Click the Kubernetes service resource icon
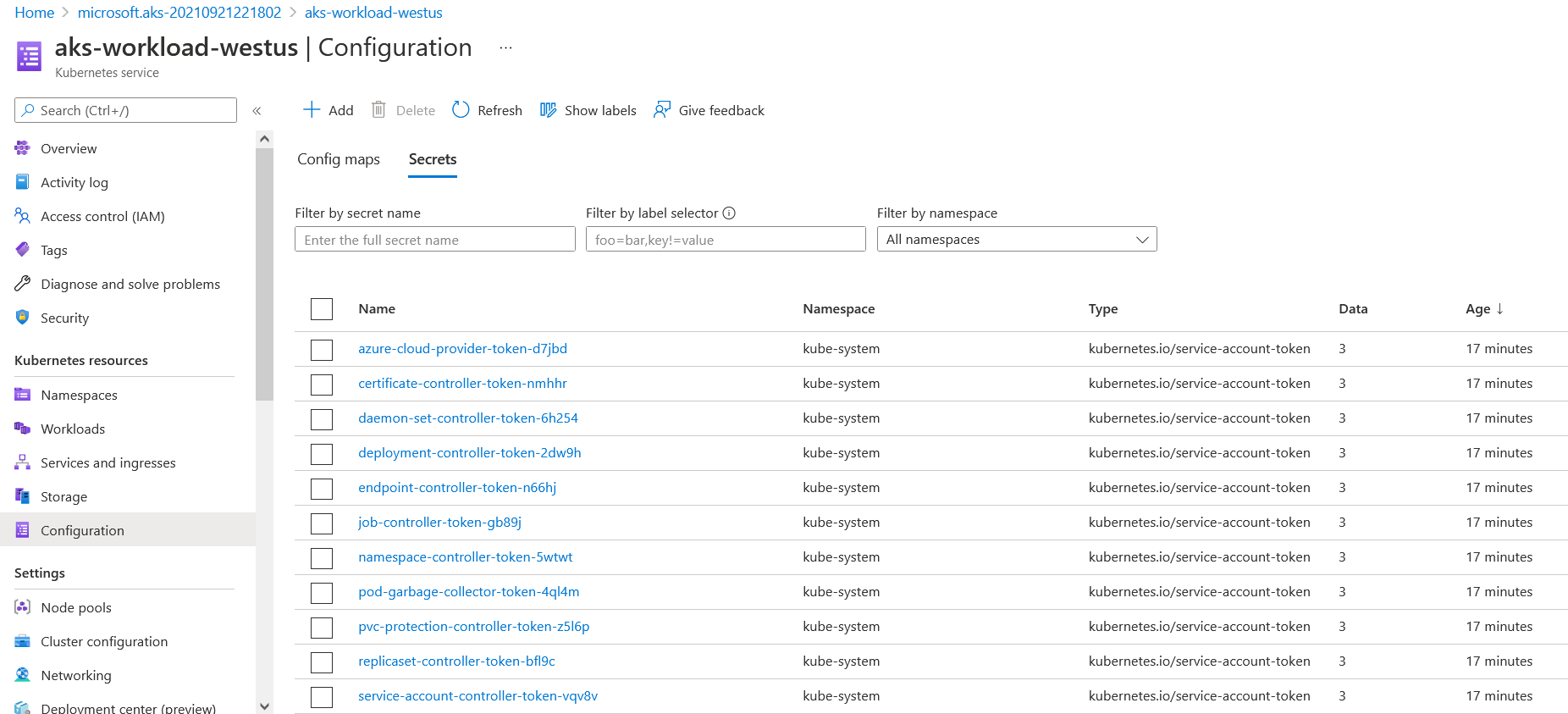1568x714 pixels. [29, 57]
